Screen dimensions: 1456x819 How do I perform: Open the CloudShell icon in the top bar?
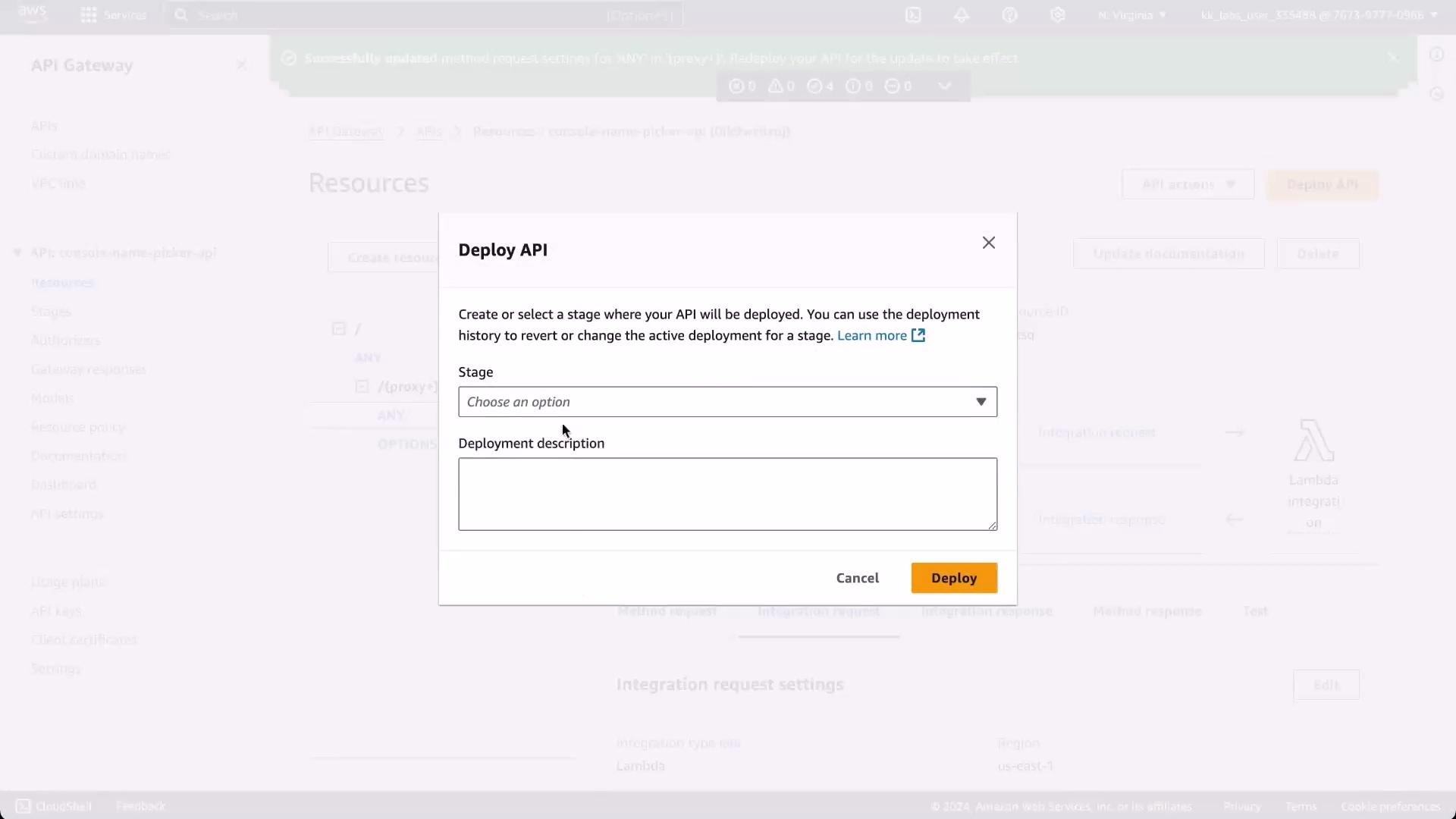pyautogui.click(x=913, y=15)
